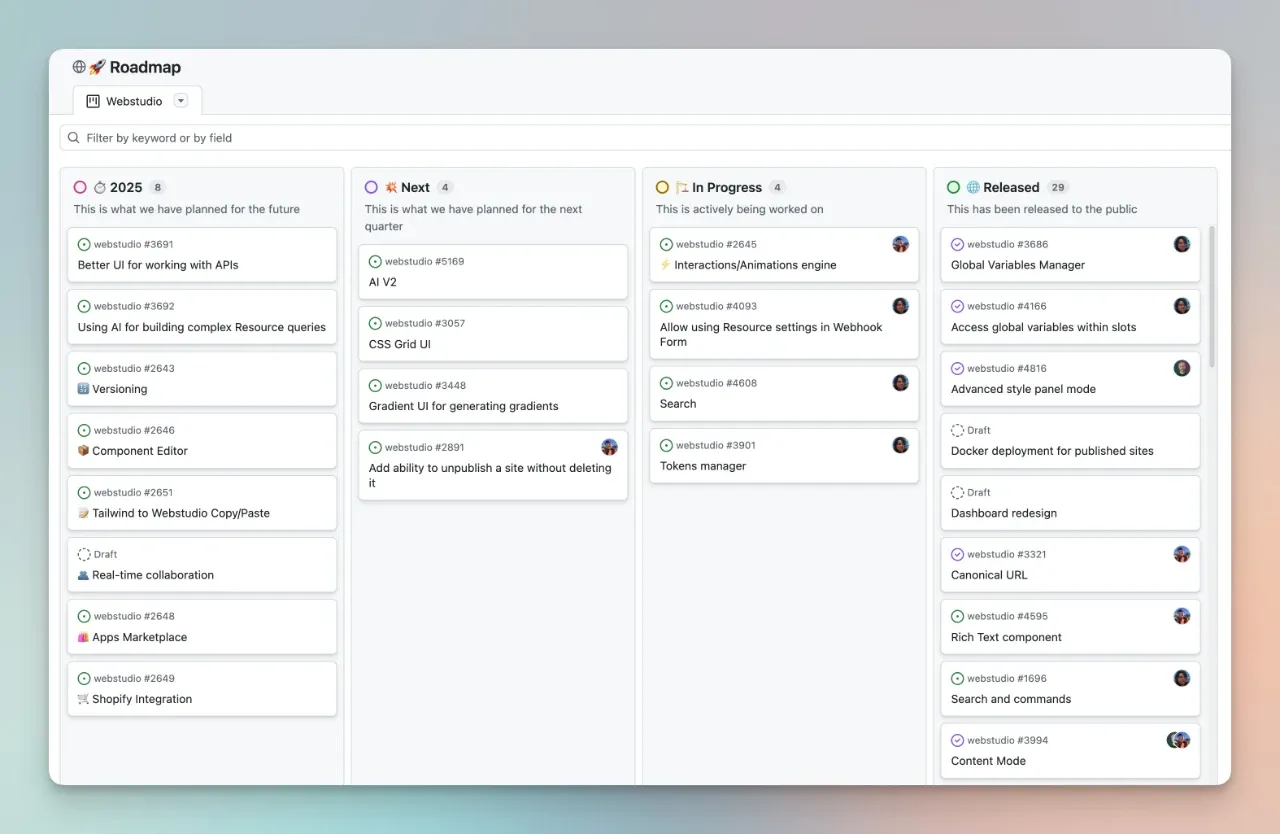
Task: Click the webstudio #2648 reference text
Action: point(134,616)
